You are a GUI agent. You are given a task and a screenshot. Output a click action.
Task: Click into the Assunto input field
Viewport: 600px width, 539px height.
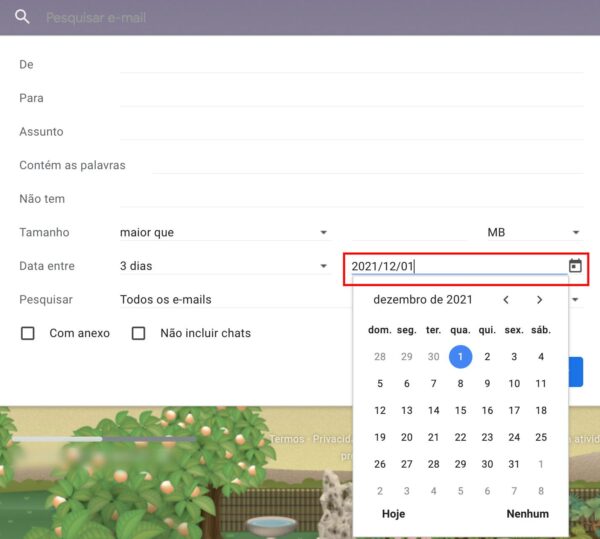(351, 132)
